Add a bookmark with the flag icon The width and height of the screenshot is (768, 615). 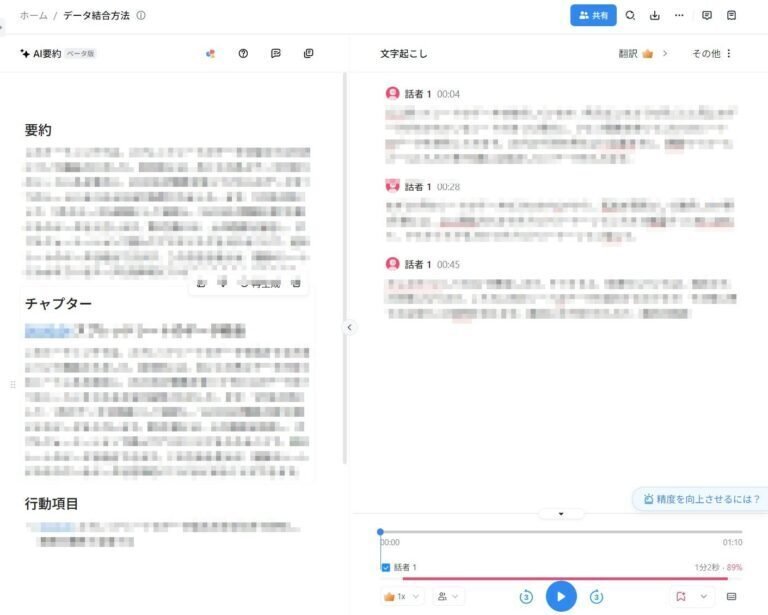point(681,596)
